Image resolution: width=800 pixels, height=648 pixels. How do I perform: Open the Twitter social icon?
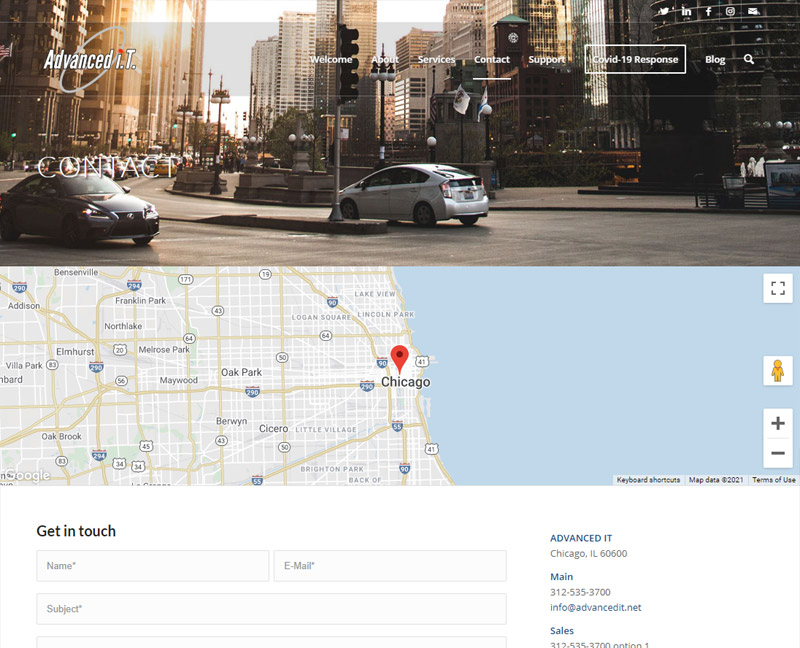[x=664, y=11]
